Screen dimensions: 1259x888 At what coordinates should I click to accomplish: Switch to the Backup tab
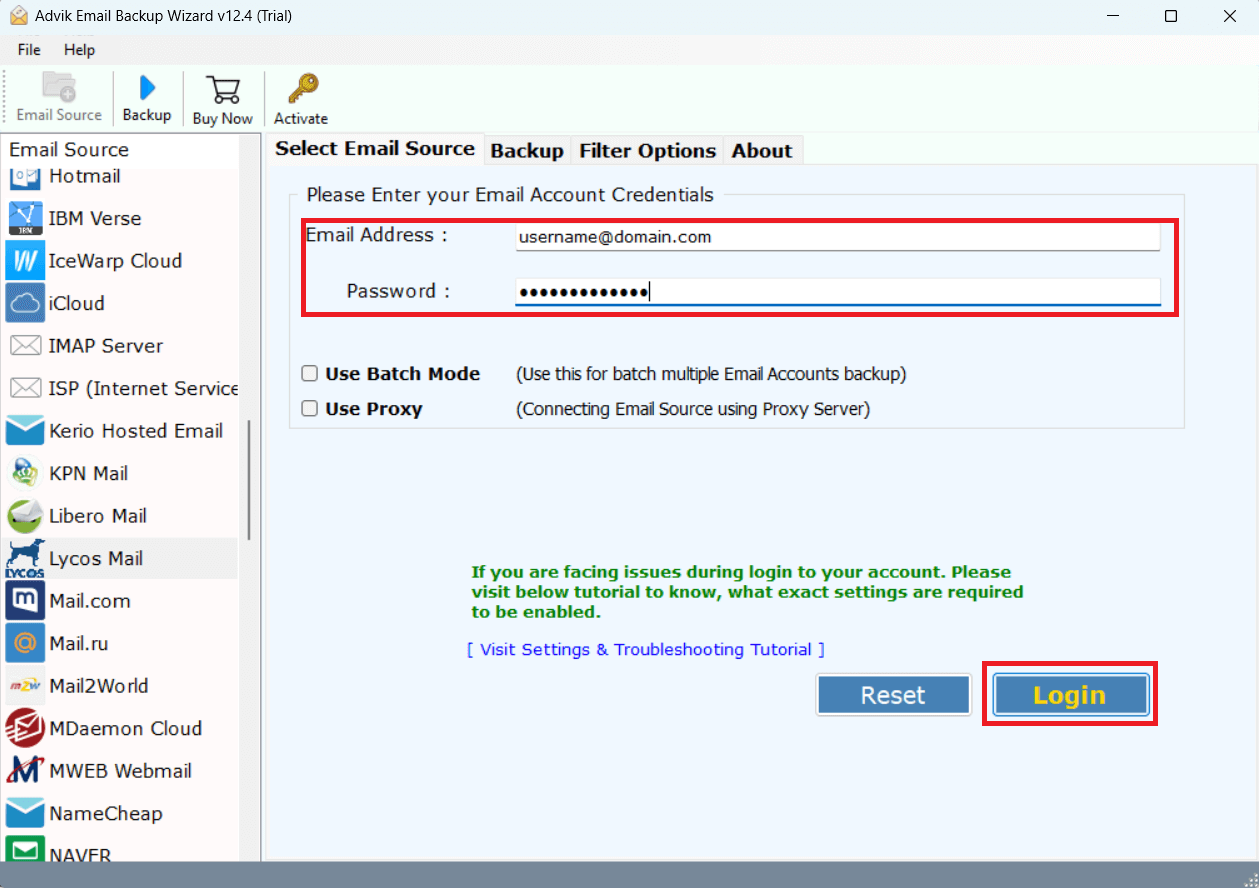click(527, 151)
